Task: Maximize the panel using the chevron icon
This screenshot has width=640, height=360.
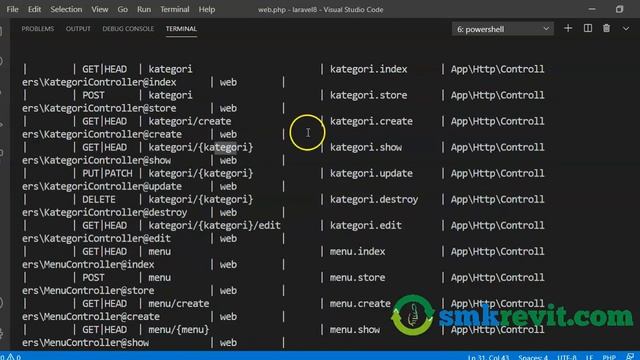Action: 626,29
